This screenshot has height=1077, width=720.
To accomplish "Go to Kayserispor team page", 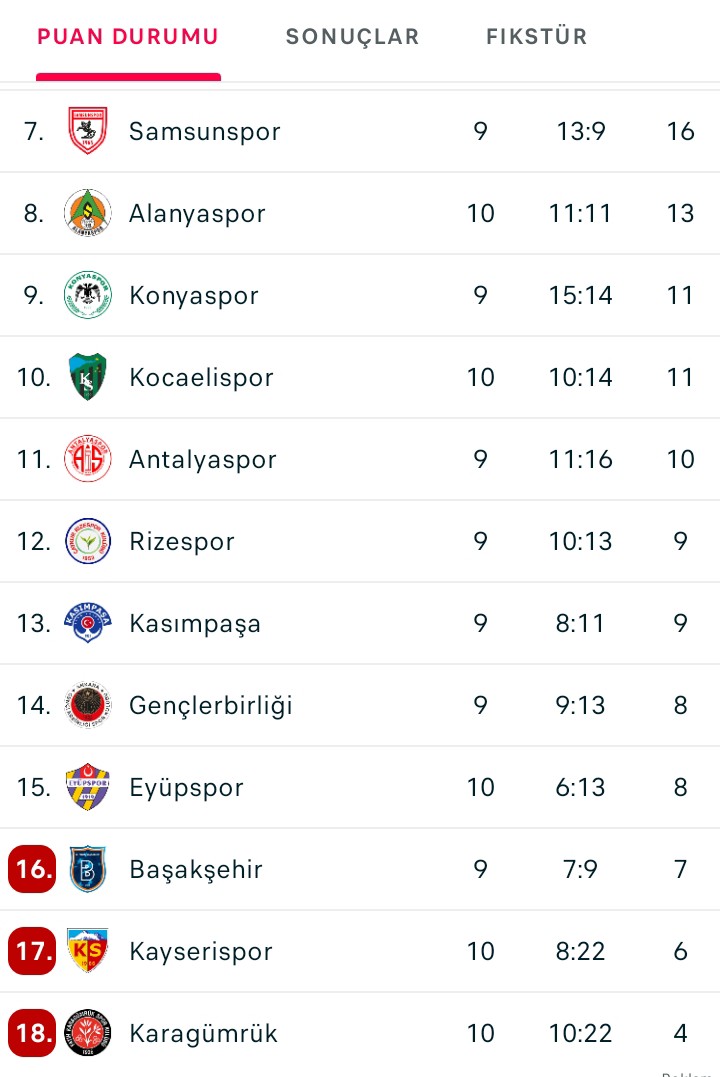I will coord(200,951).
